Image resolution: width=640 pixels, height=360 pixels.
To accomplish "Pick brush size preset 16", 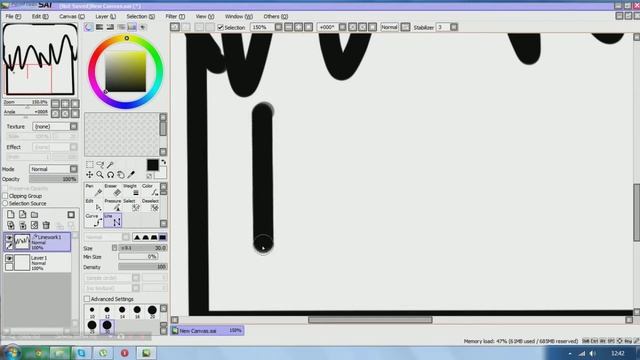I will click(137, 312).
